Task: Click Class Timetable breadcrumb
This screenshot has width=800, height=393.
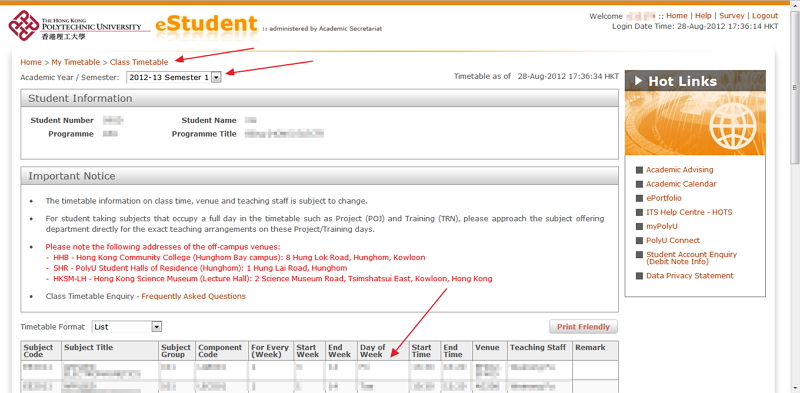Action: pos(139,62)
